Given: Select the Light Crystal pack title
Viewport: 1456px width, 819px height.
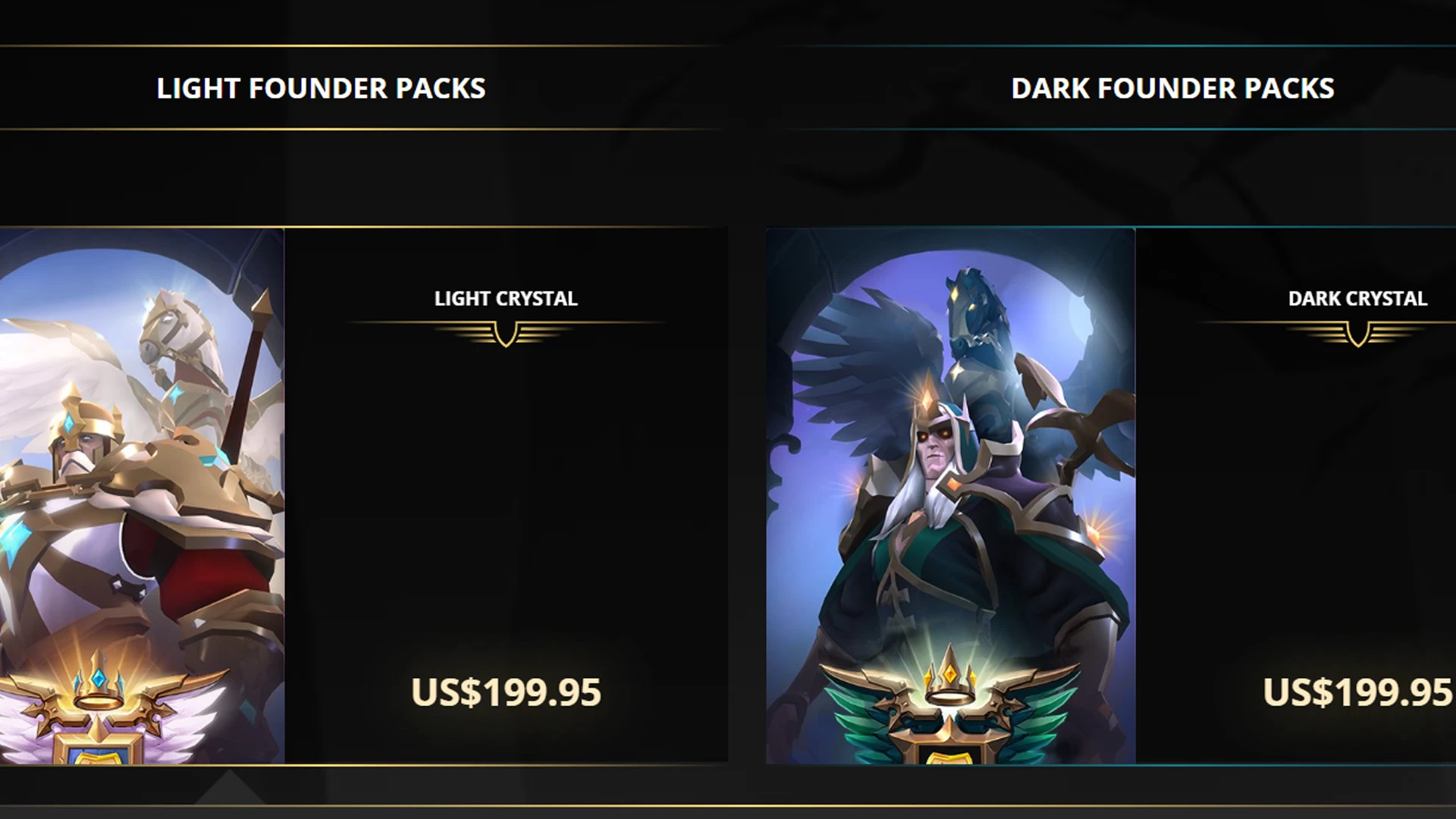Looking at the screenshot, I should [x=506, y=298].
